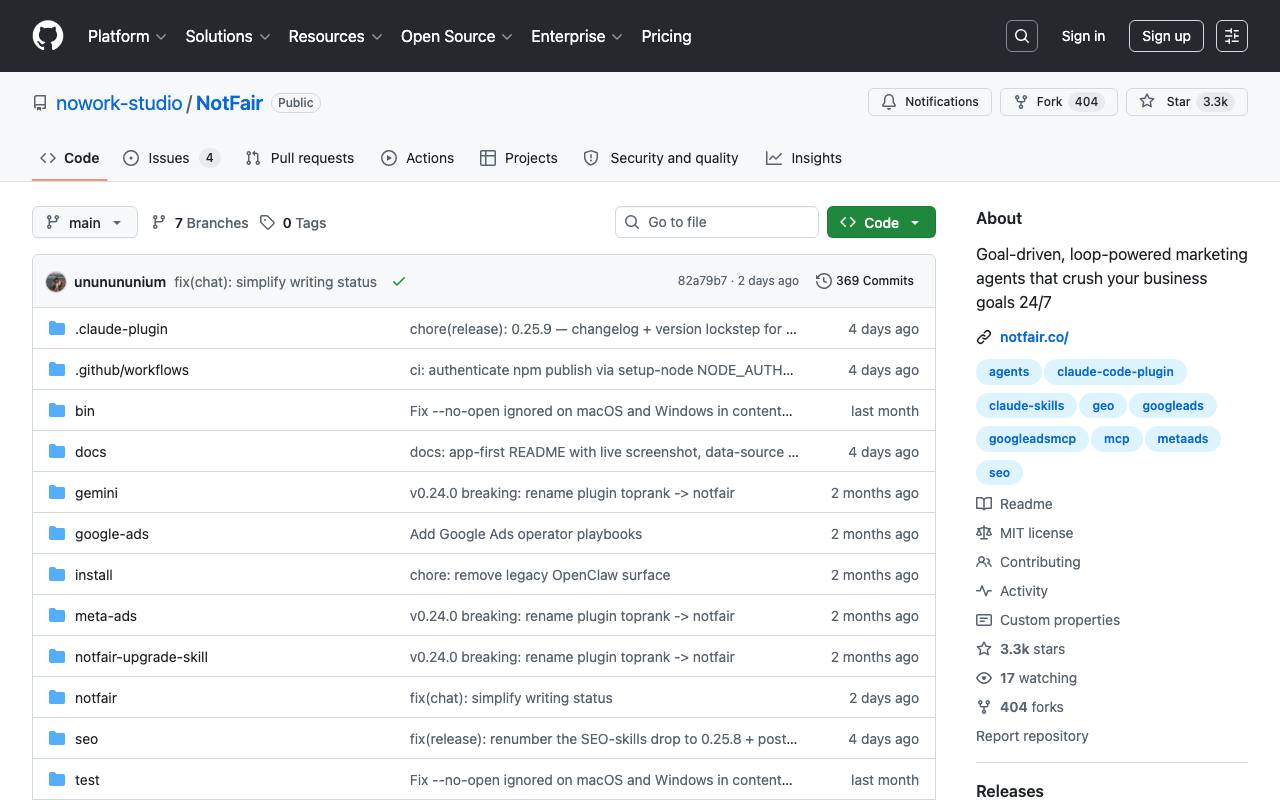This screenshot has height=800, width=1280.
Task: Open the appearance settings icon beside Sign up
Action: [x=1232, y=36]
